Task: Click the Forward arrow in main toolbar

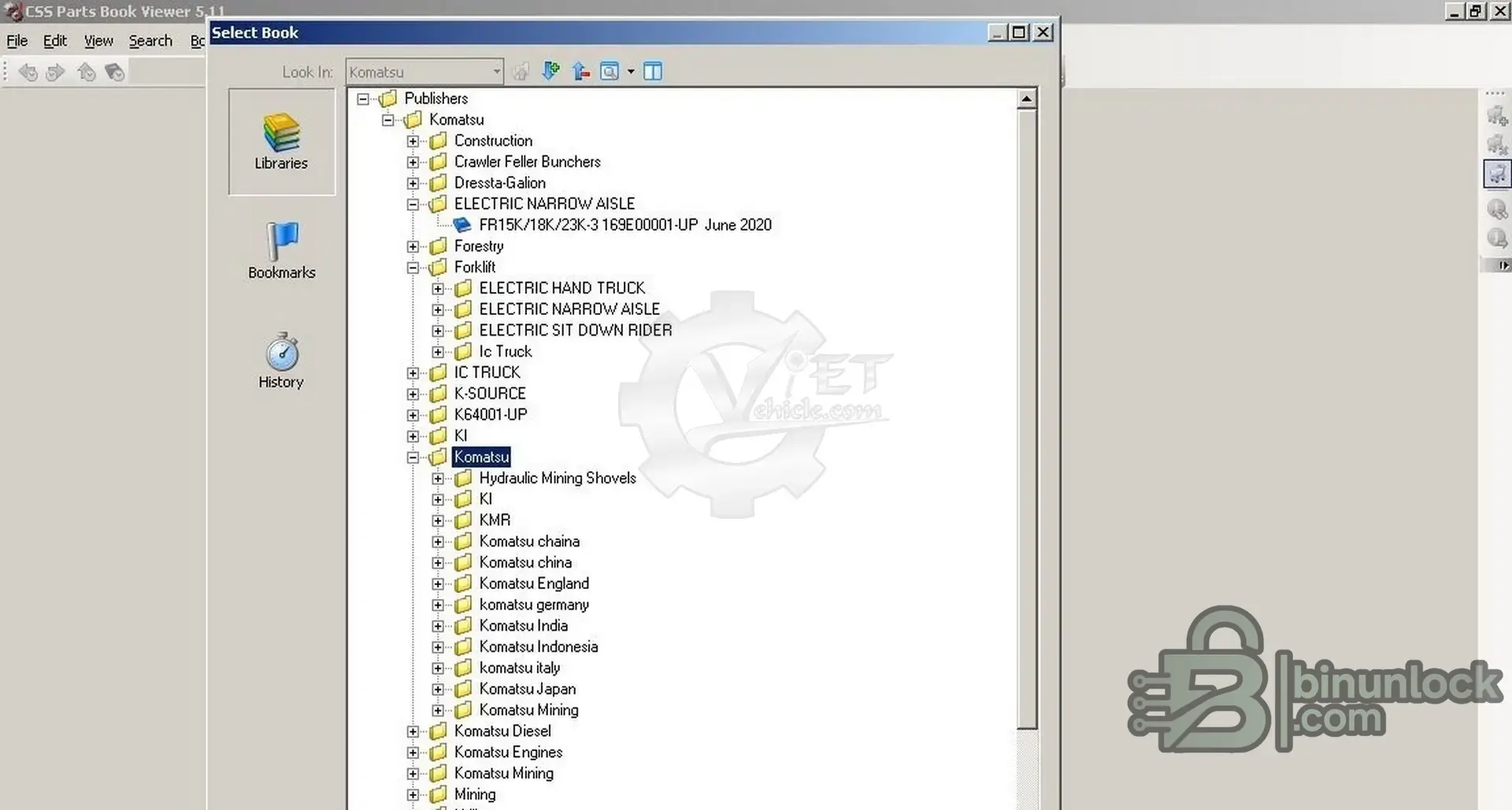Action: pyautogui.click(x=55, y=72)
